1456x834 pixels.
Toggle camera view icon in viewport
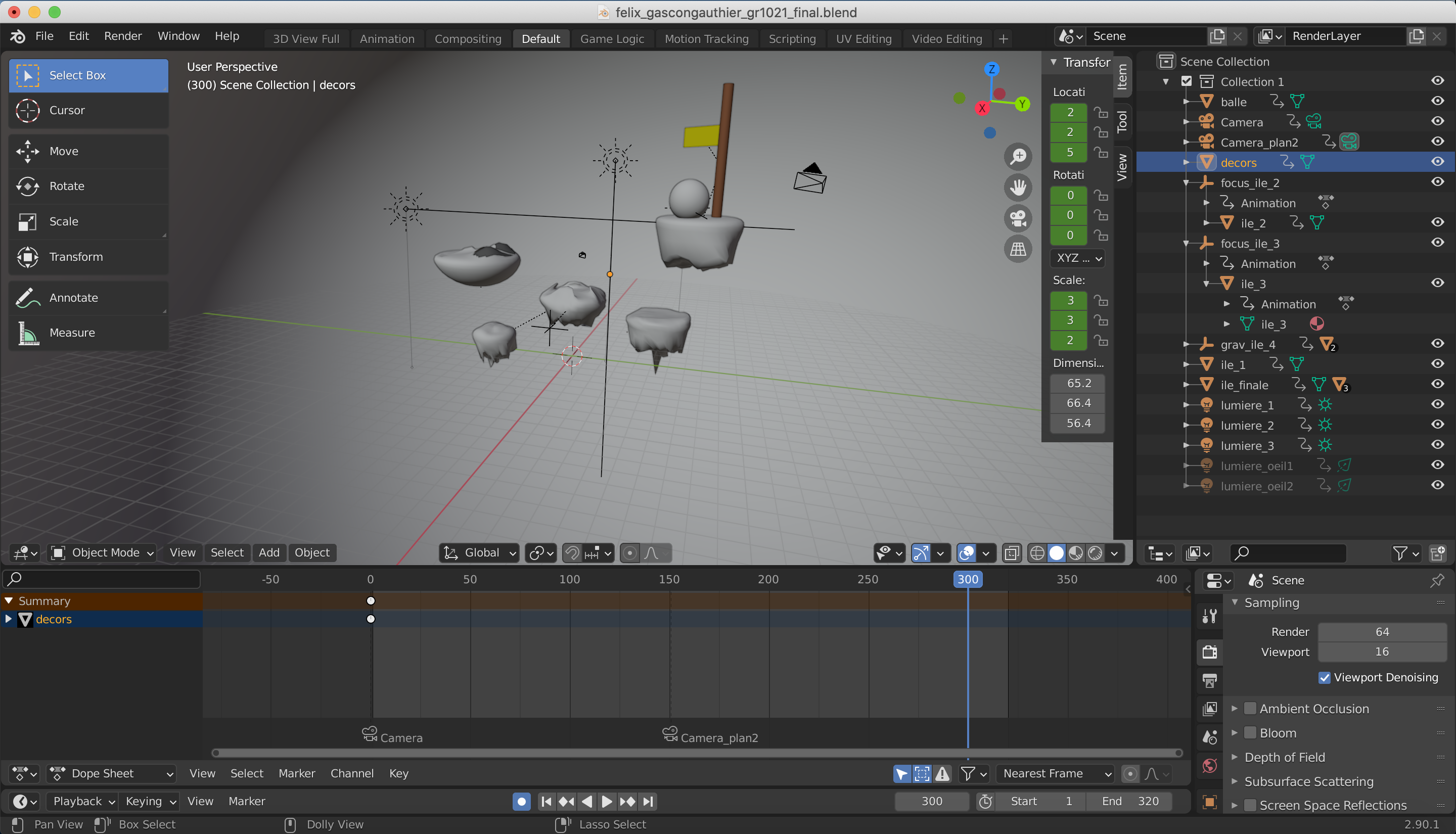coord(1018,218)
